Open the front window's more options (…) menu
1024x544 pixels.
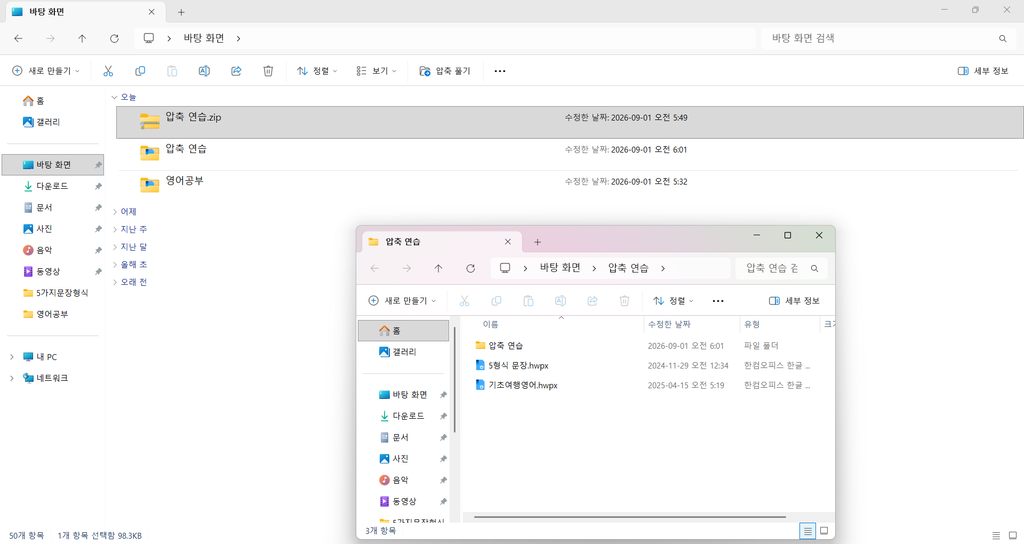click(718, 300)
